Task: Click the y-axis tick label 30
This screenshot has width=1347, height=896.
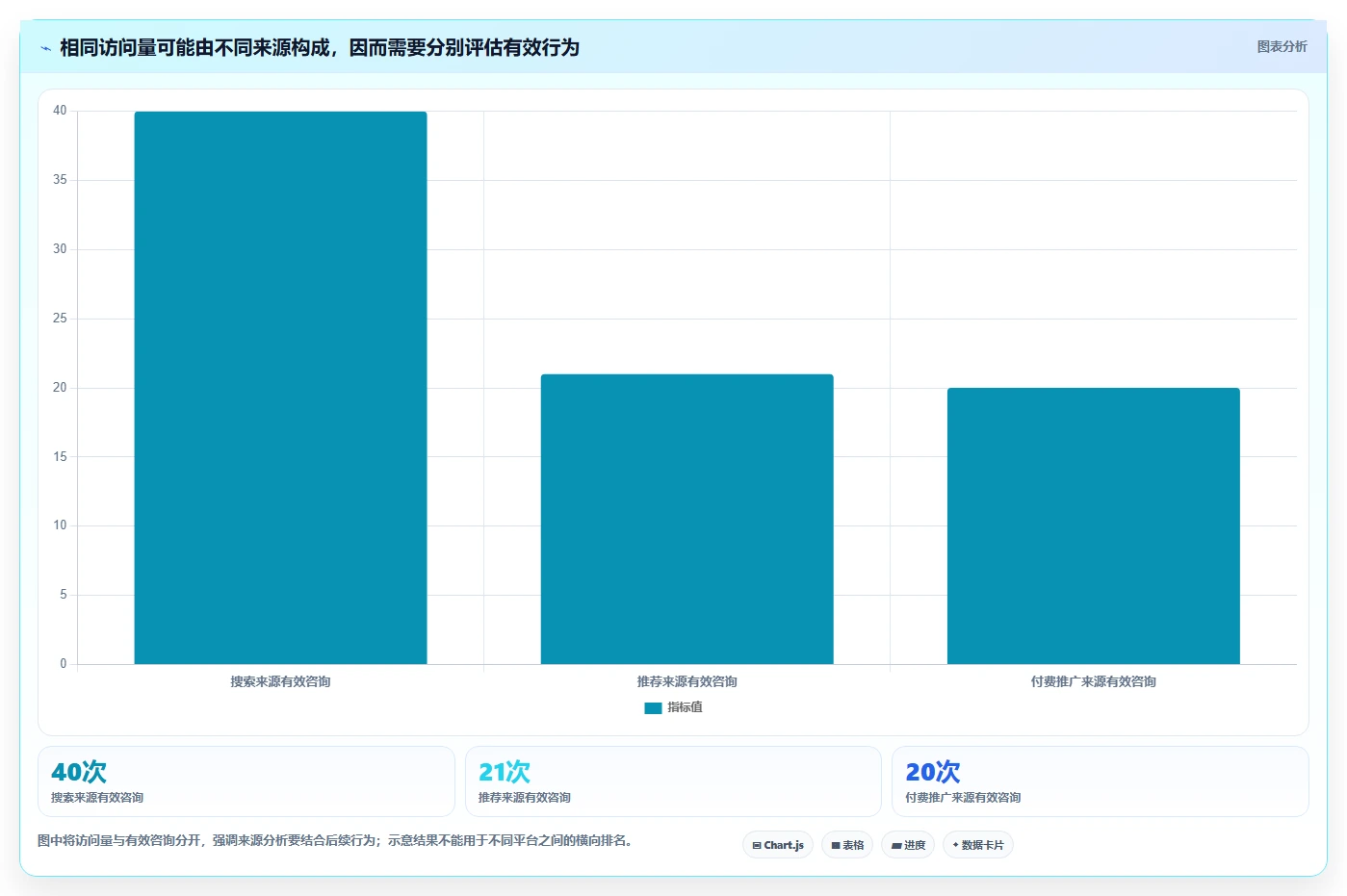Action: 60,249
